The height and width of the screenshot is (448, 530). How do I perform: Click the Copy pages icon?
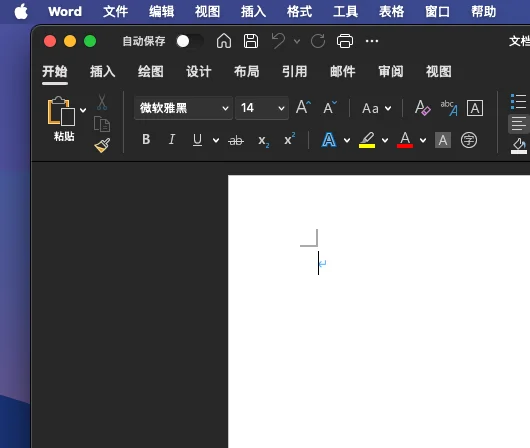pos(102,124)
